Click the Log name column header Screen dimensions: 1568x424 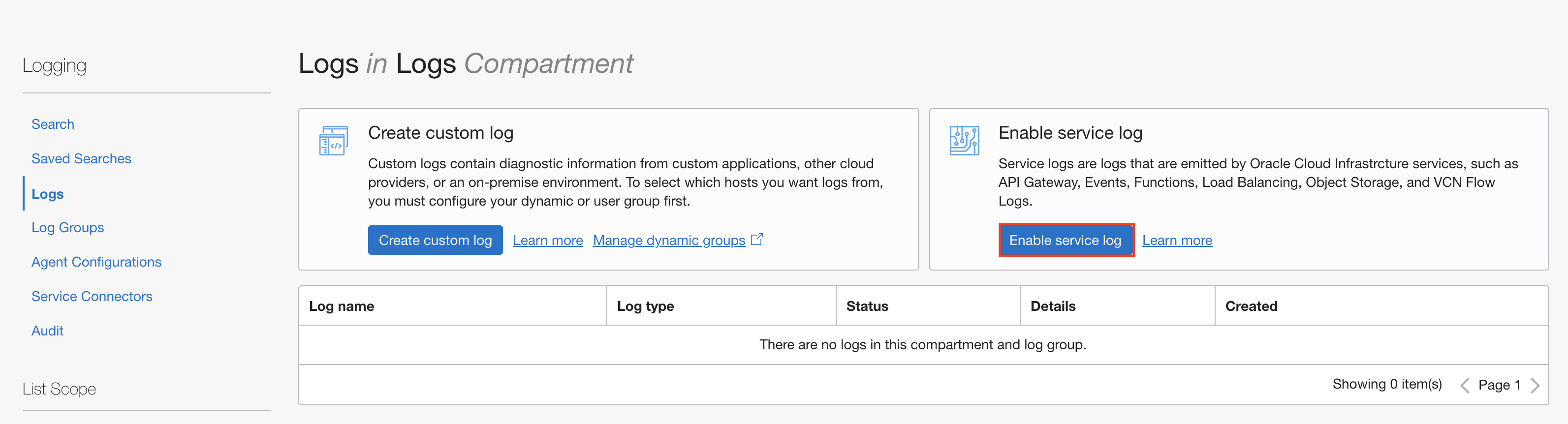tap(342, 306)
